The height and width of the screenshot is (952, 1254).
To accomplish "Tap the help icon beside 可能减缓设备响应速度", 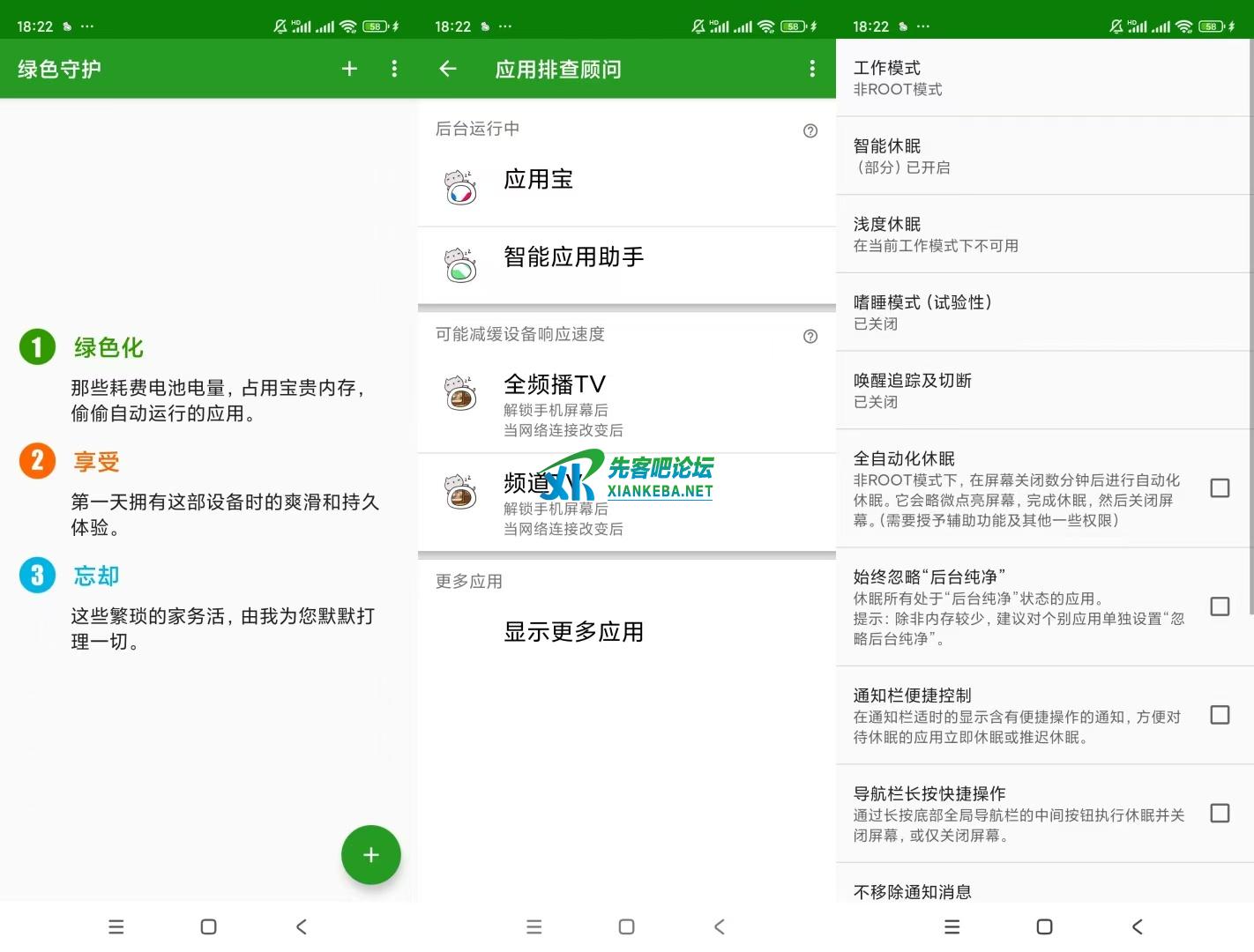I will pos(810,336).
